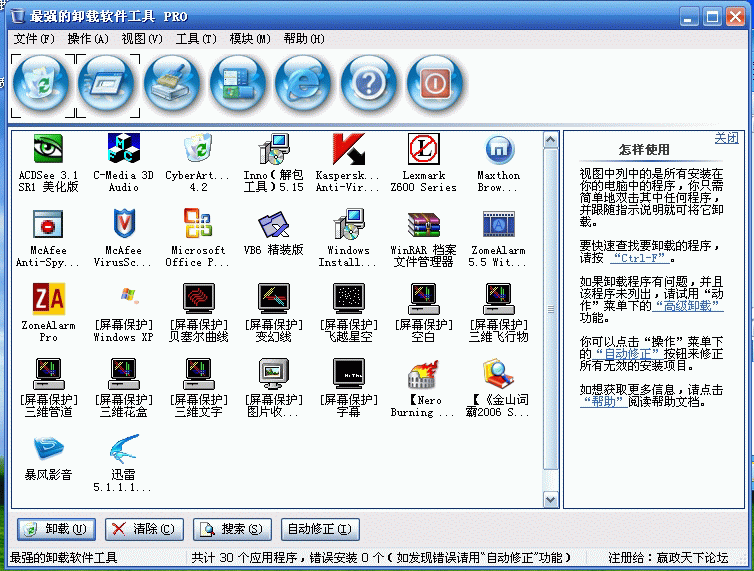Viewport: 754px width, 571px height.
Task: Open the 文件(F) menu
Action: [x=34, y=39]
